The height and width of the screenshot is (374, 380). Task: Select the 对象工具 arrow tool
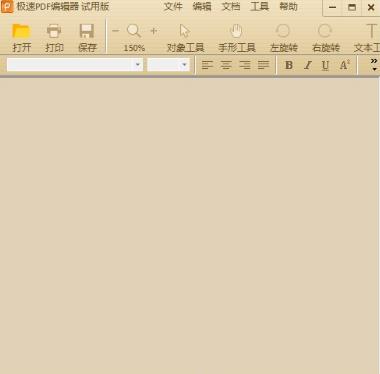tap(185, 31)
